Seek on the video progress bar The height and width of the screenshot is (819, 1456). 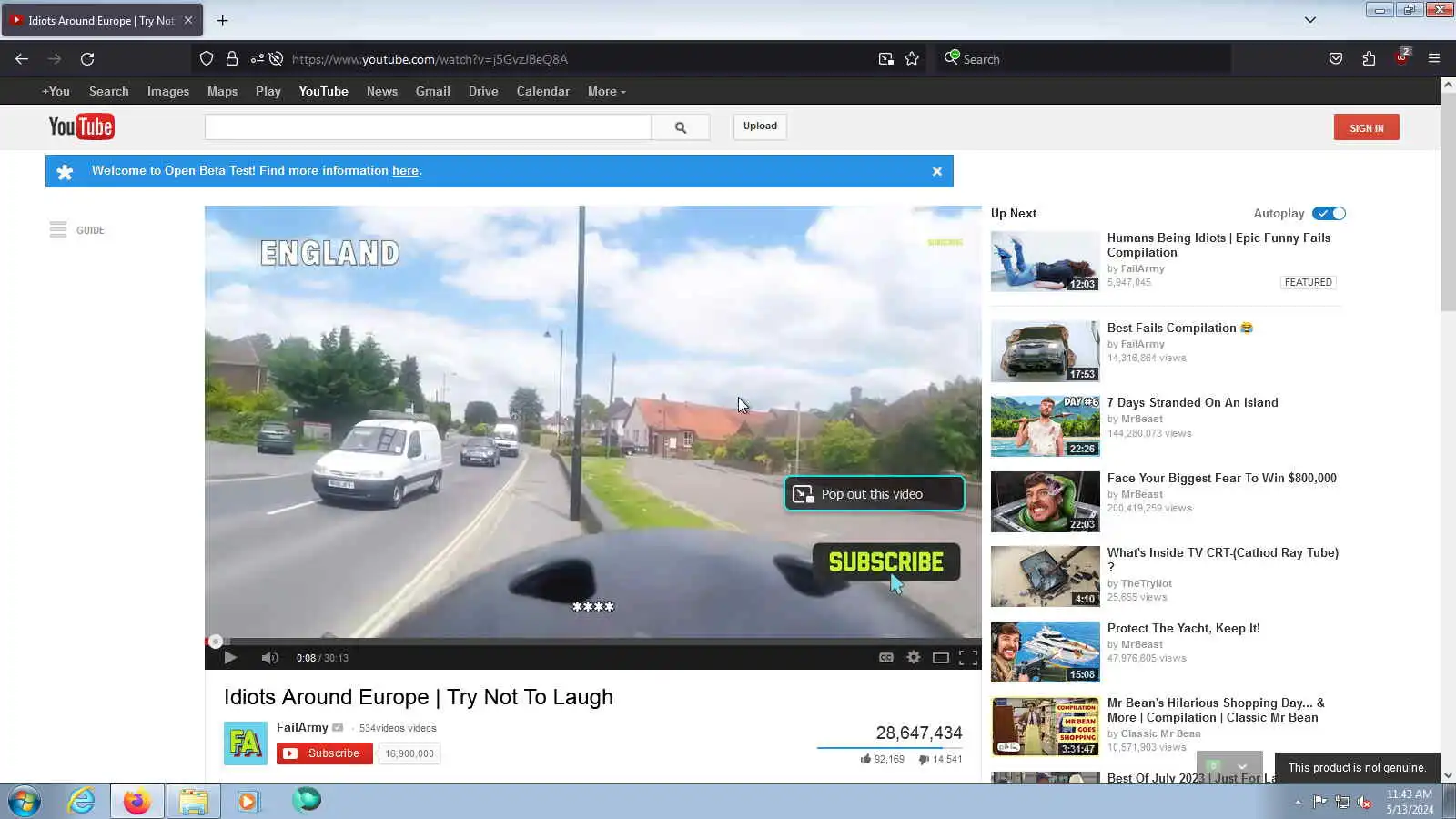click(x=593, y=642)
